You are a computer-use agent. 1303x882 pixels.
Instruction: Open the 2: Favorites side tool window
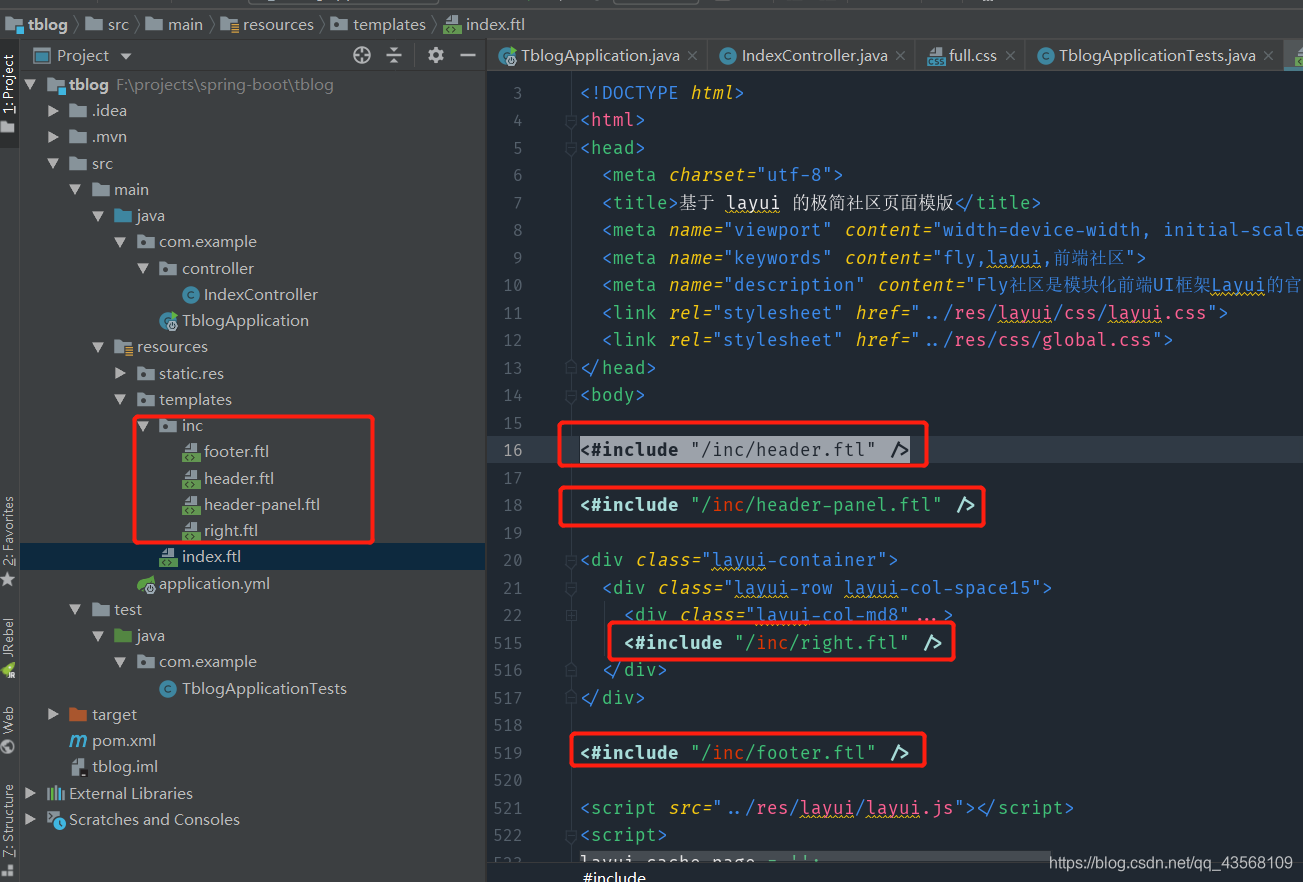click(x=9, y=541)
